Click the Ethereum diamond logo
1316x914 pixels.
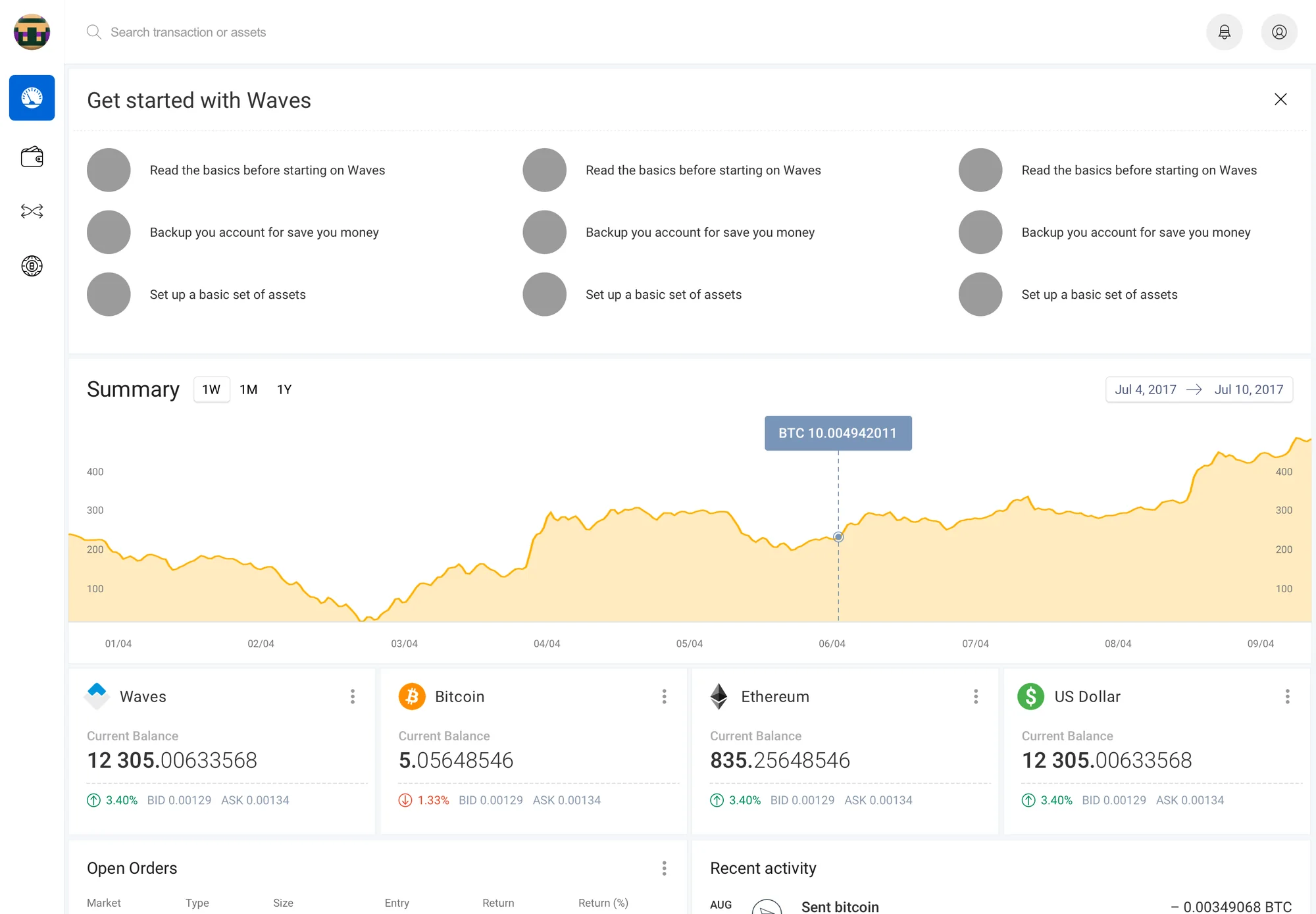719,696
